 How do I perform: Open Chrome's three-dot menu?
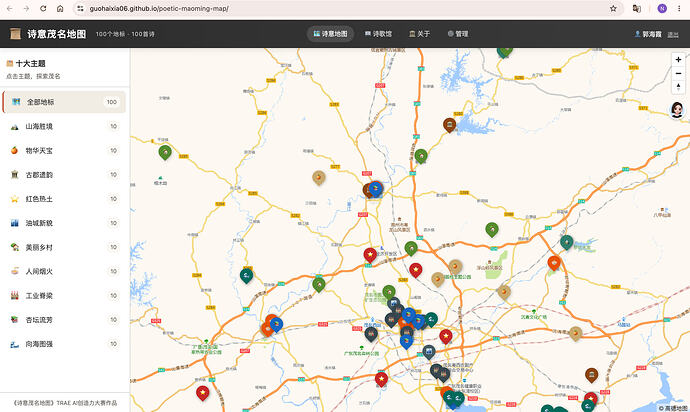[x=679, y=8]
